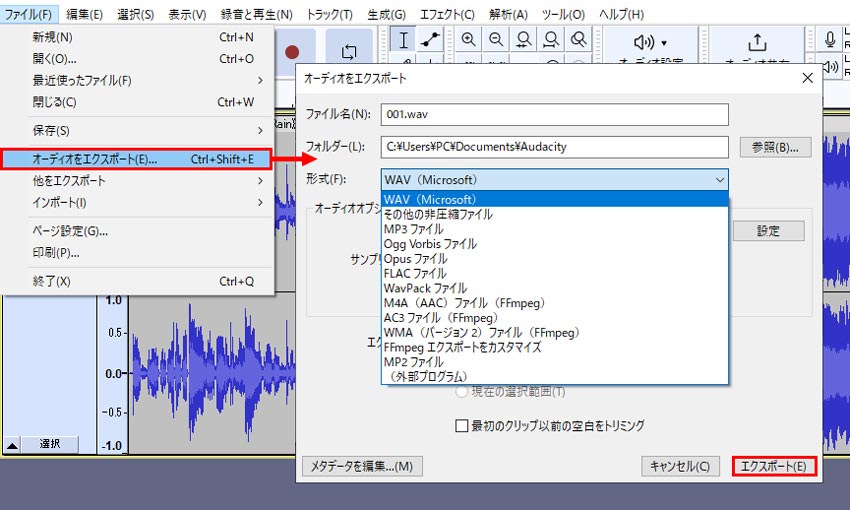Viewport: 850px width, 510px height.
Task: Choose 開く(O)... from File menu
Action: [137, 59]
